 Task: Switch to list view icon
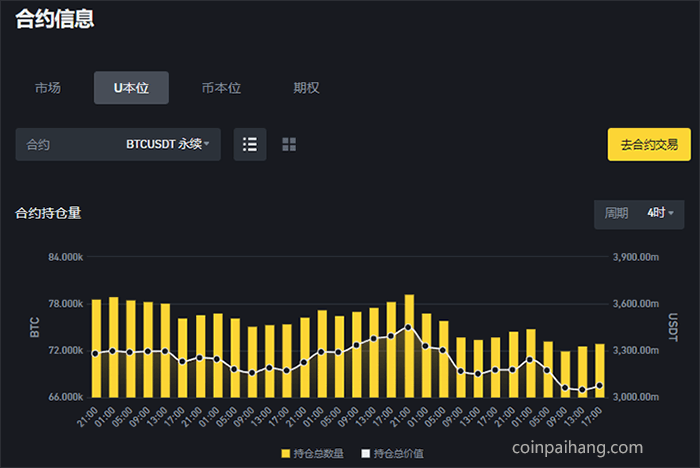[x=250, y=145]
